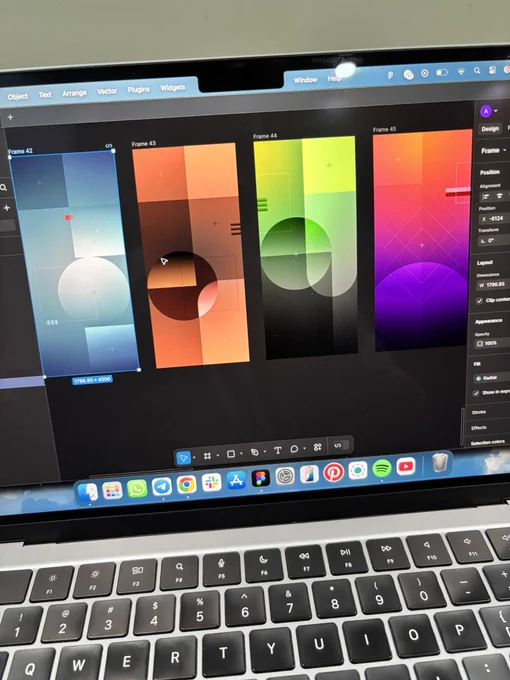Open Spotify from the Dock
This screenshot has width=510, height=680.
(x=382, y=468)
